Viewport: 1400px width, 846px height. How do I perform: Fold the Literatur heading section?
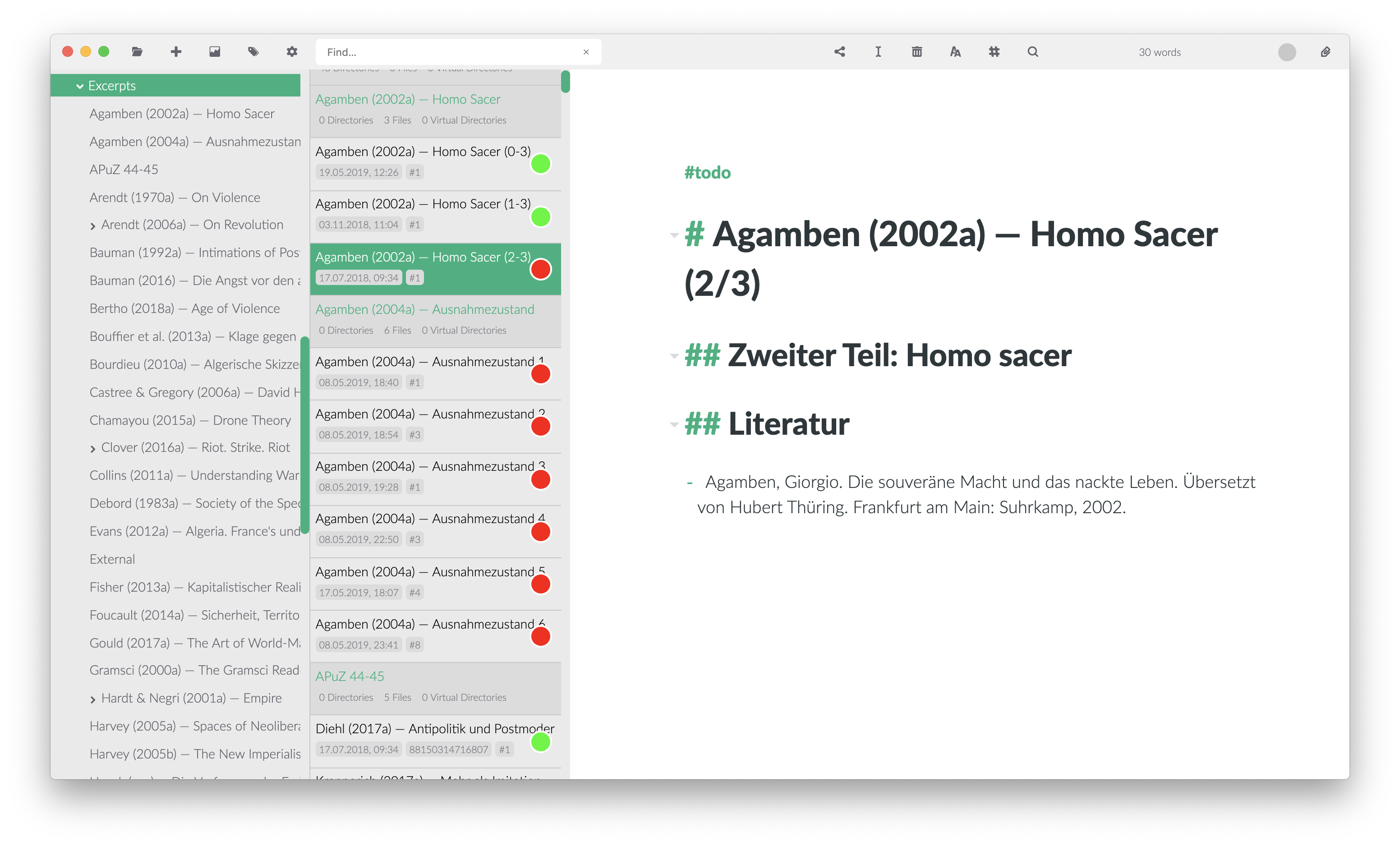(x=674, y=424)
